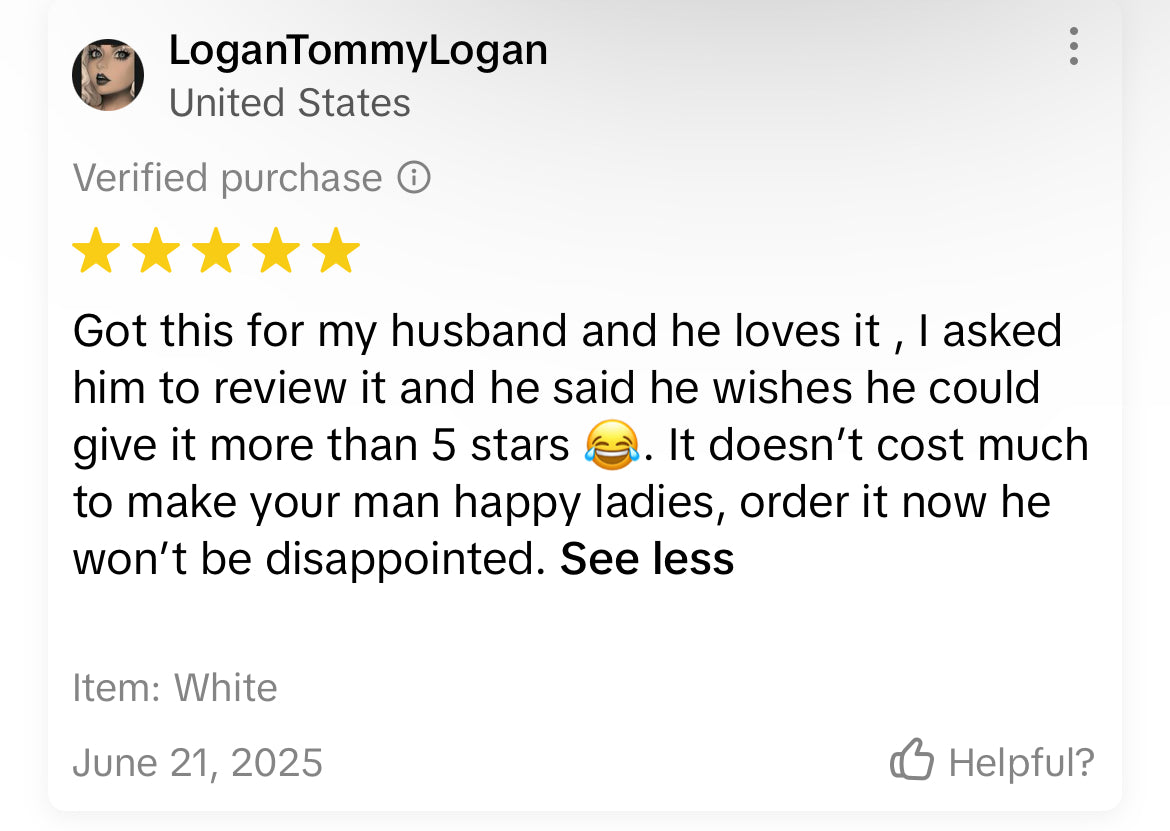Click the review text beginning "Got this"
Viewport: 1170px width, 831px height.
[566, 331]
